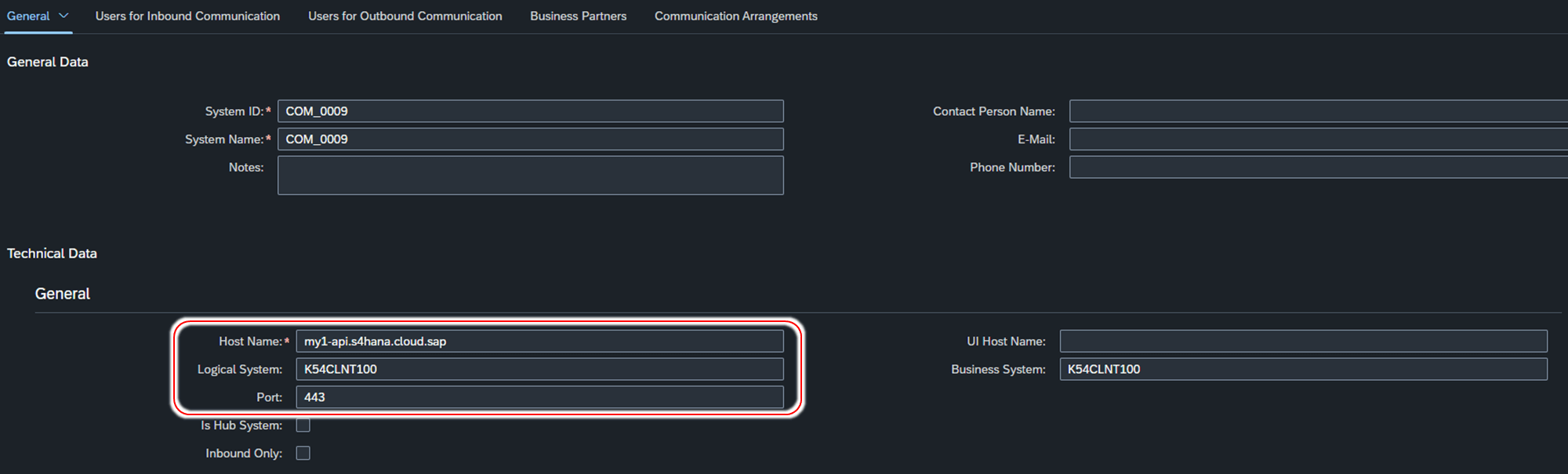Click the Technical Data section heading
The width and height of the screenshot is (1568, 474).
tap(52, 254)
